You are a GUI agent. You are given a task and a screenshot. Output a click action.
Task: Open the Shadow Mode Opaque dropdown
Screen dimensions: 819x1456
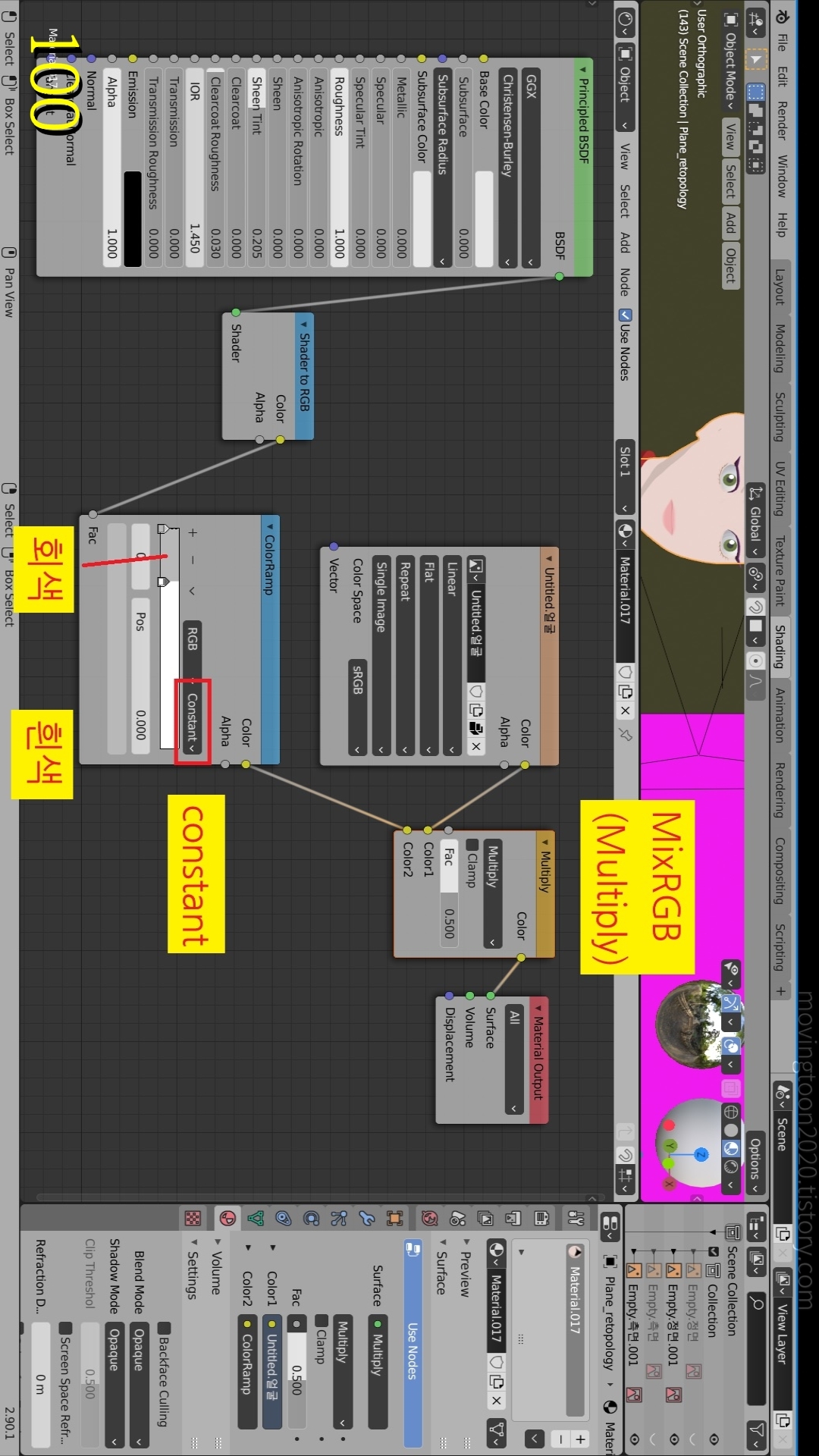pos(114,1385)
